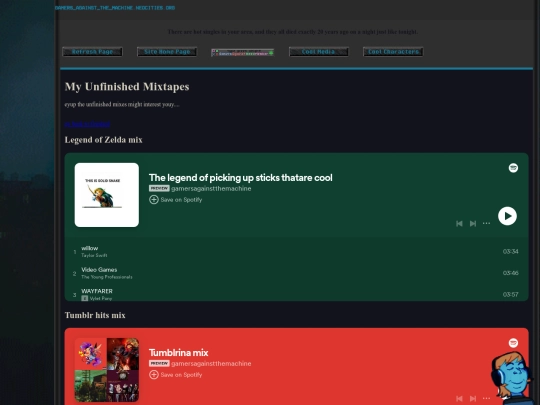Click the PREVIEW badge in the red player

tap(159, 363)
